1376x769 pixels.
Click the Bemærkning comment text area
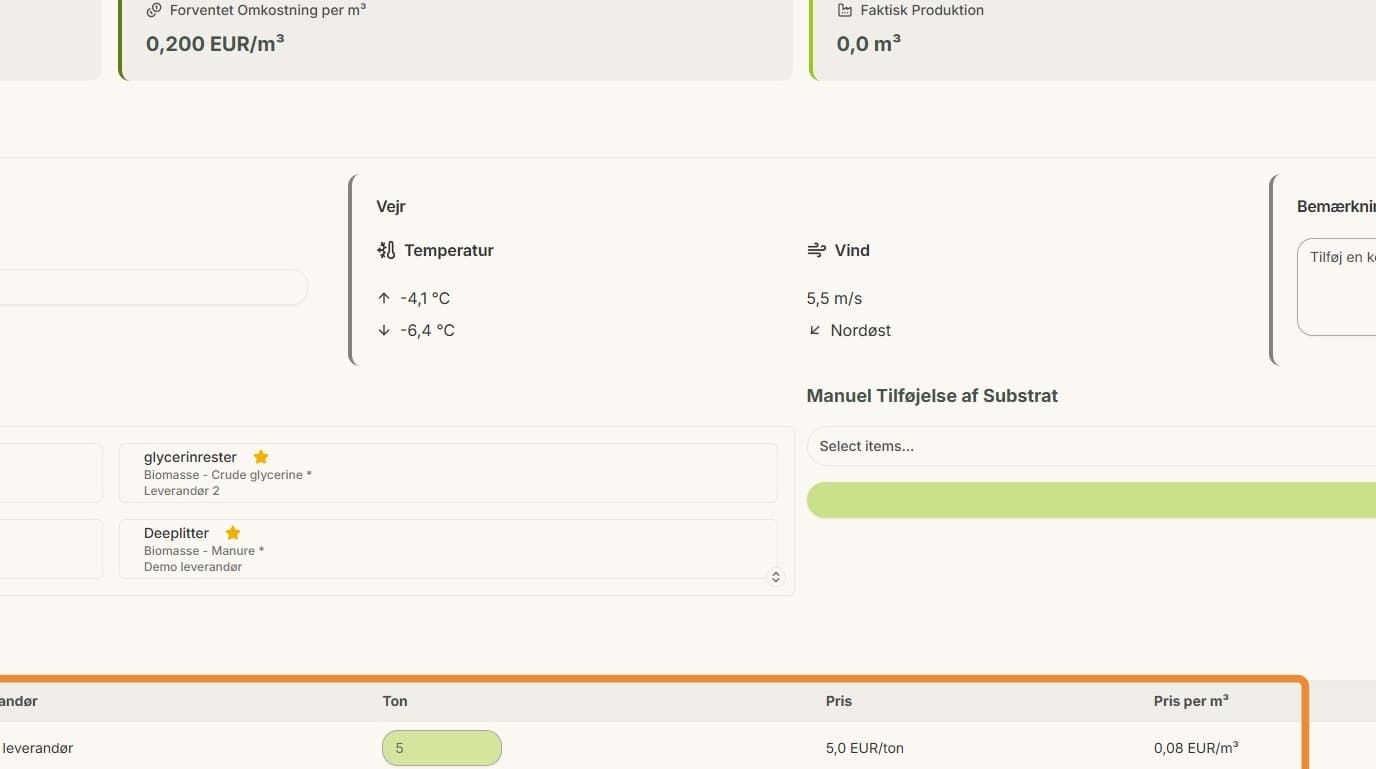pos(1337,287)
